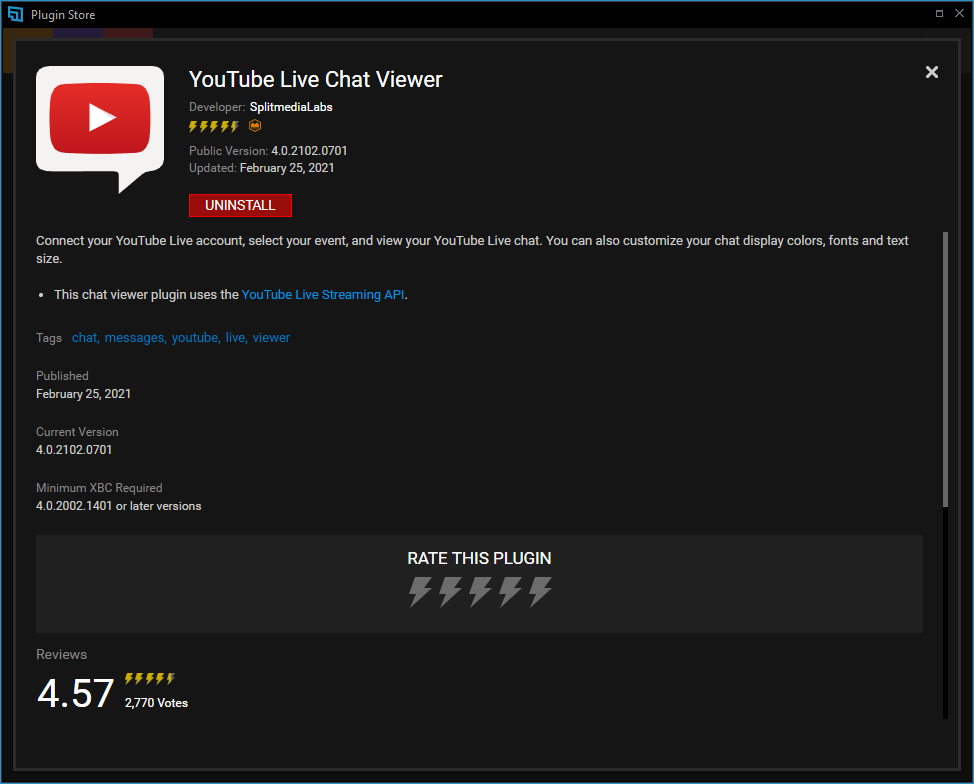Image resolution: width=974 pixels, height=784 pixels.
Task: Select the 'viewer' tag
Action: pyautogui.click(x=271, y=337)
